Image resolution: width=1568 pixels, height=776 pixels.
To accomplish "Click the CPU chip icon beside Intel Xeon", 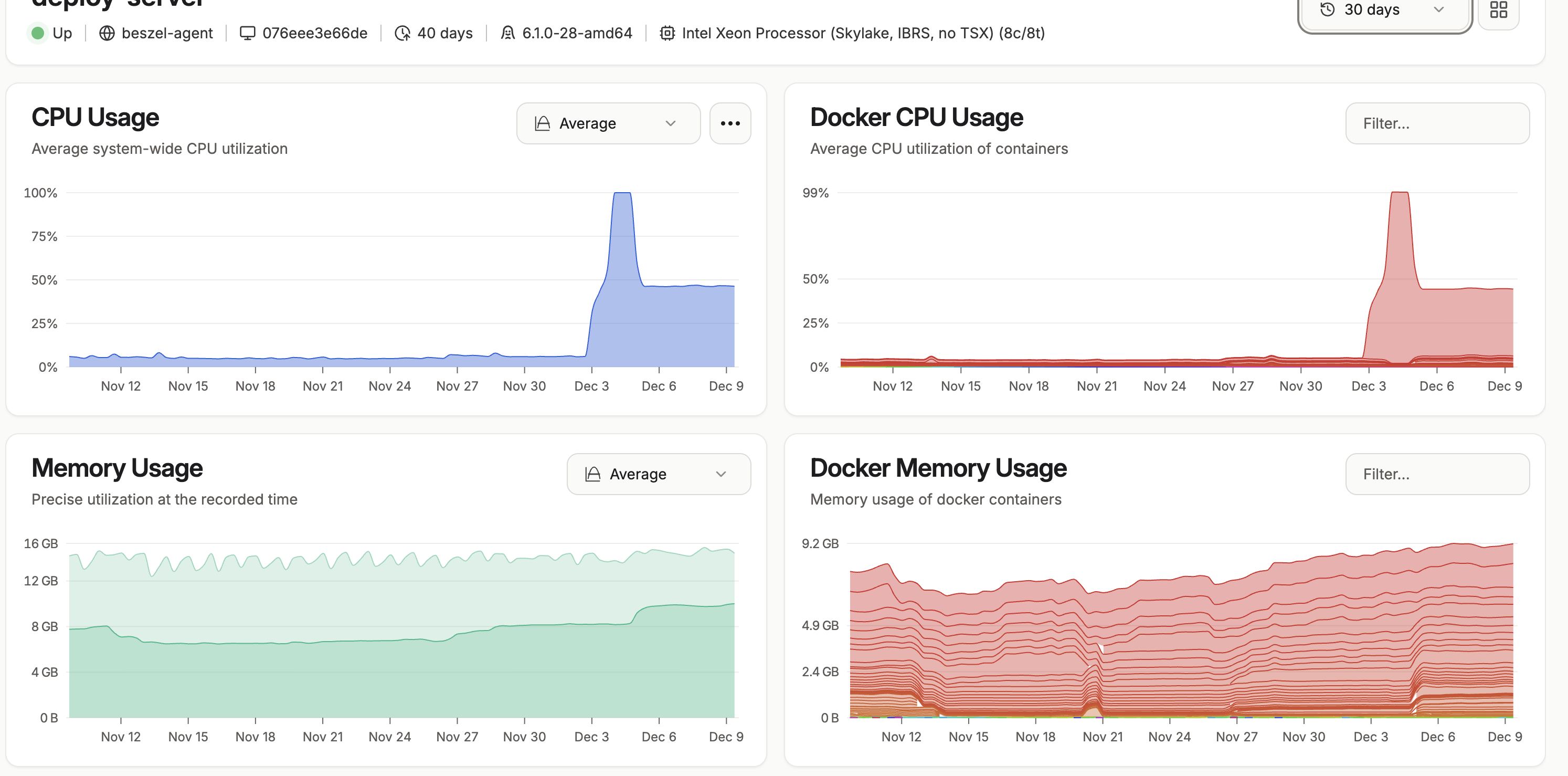I will 667,33.
